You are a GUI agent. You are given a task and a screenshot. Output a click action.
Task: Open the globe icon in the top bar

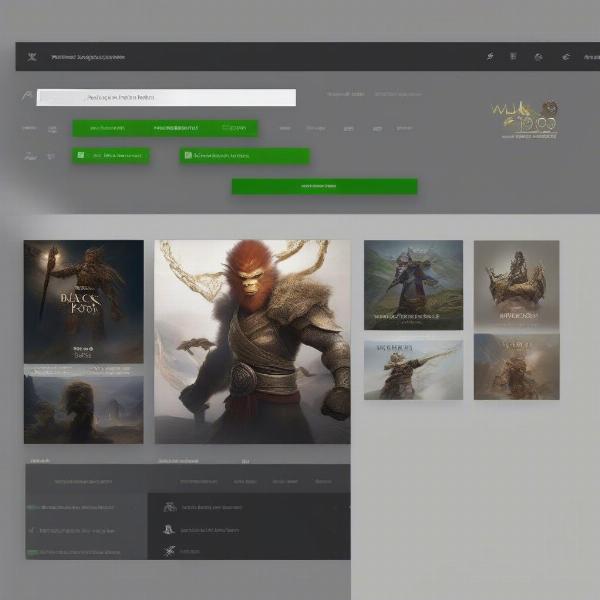coord(538,57)
